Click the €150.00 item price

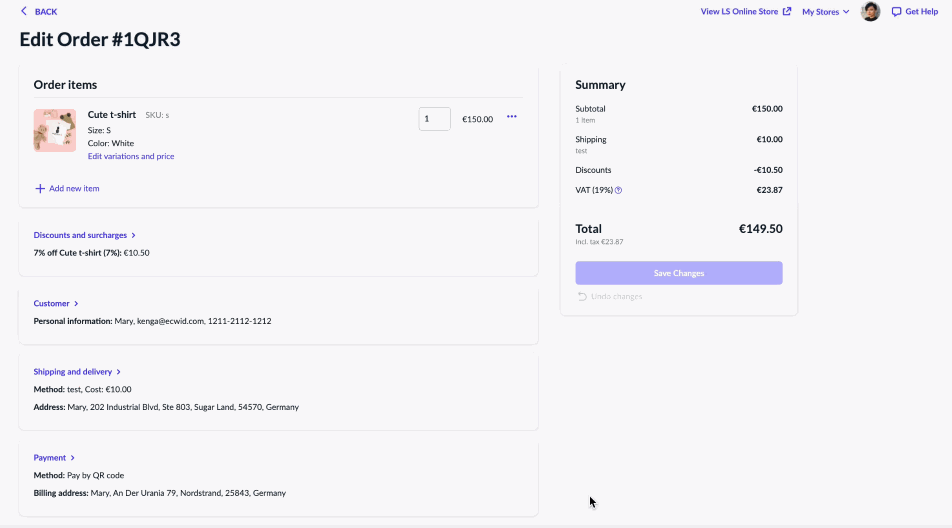(x=477, y=119)
